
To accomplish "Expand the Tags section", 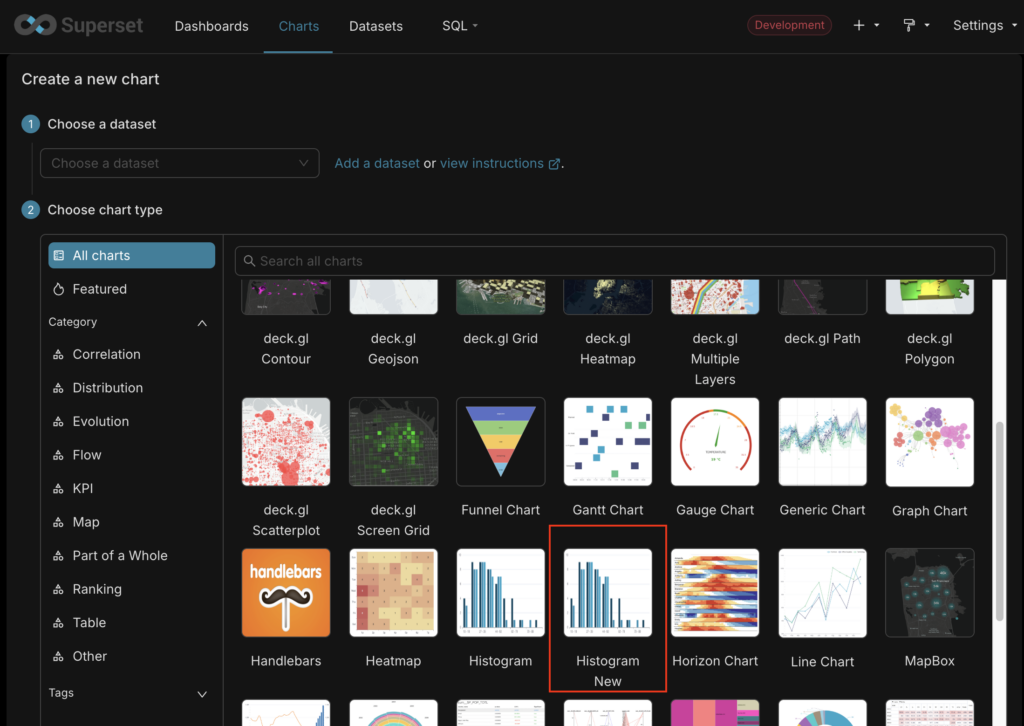I will click(x=202, y=694).
